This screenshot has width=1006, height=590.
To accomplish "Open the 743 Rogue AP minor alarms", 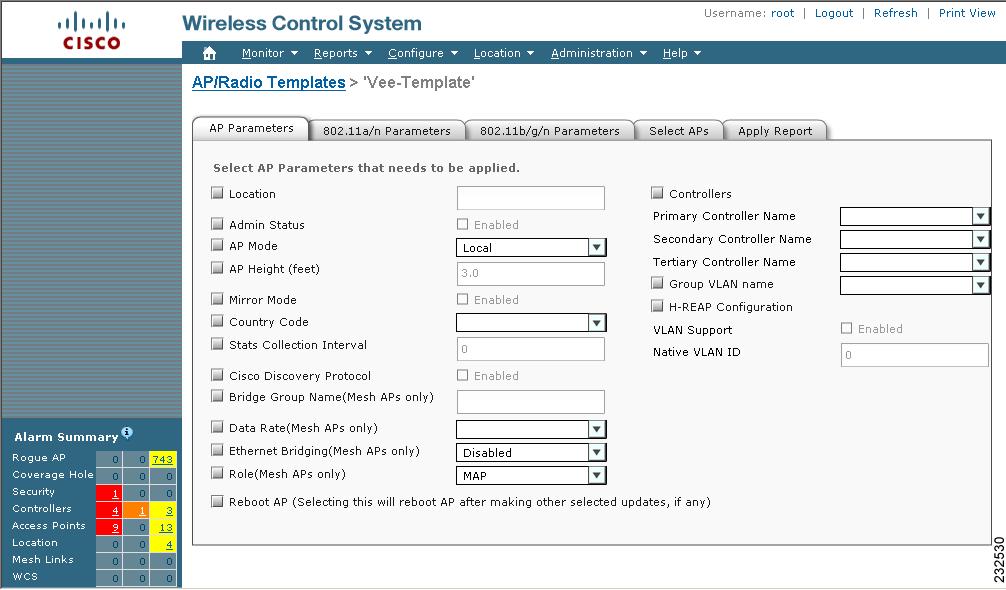I will (162, 459).
